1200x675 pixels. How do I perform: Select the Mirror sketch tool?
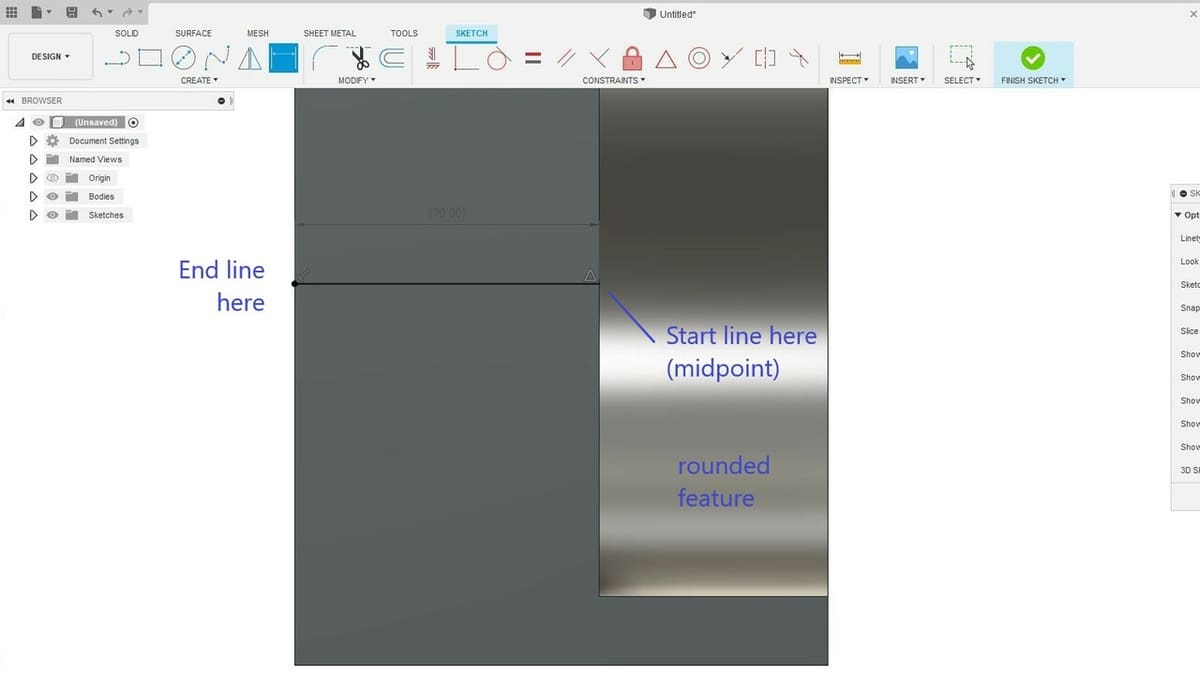pyautogui.click(x=250, y=58)
